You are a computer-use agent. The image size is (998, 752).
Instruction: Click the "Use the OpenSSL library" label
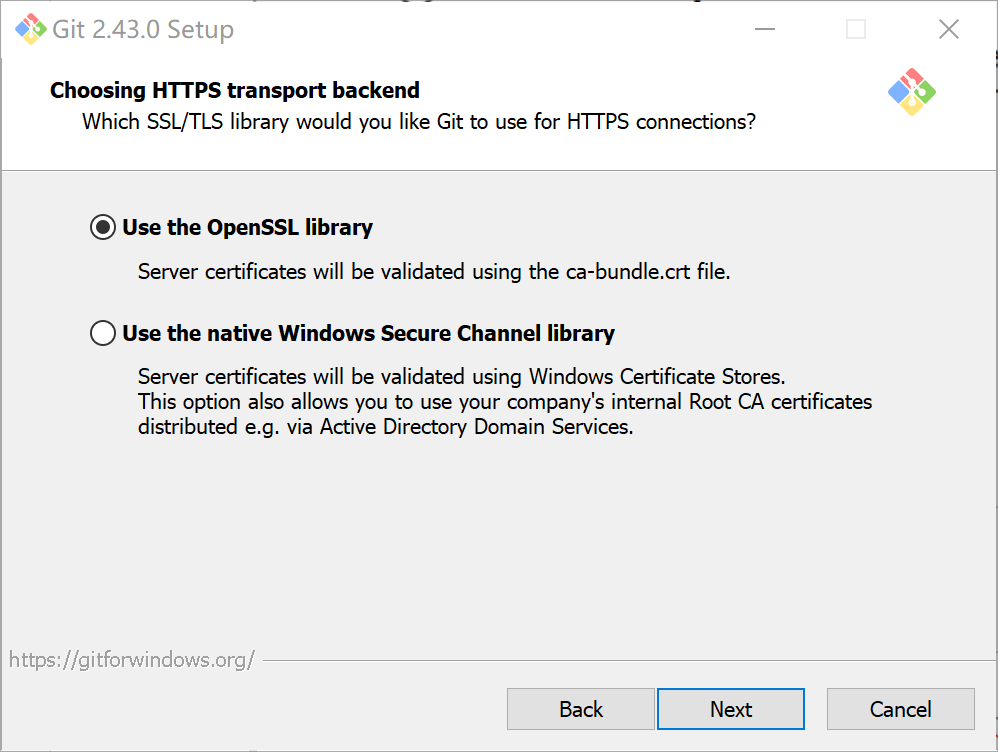[247, 228]
